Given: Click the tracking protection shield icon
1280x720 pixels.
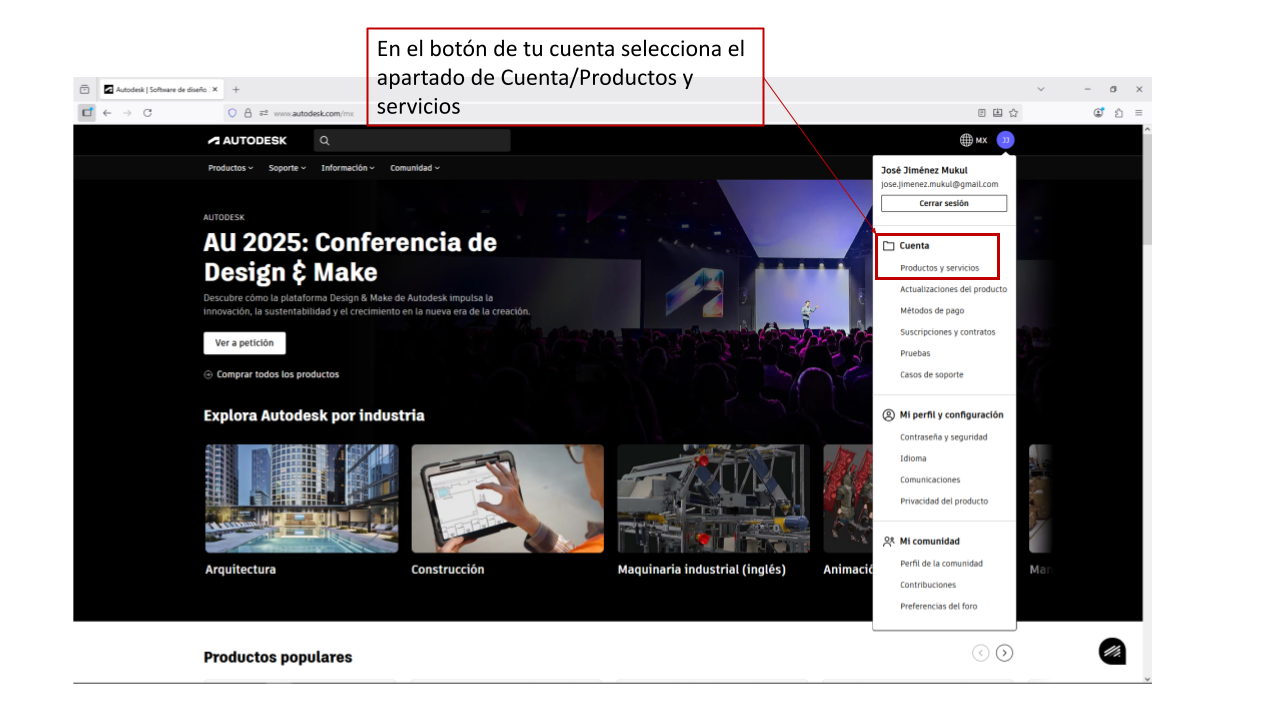Looking at the screenshot, I should [x=232, y=113].
